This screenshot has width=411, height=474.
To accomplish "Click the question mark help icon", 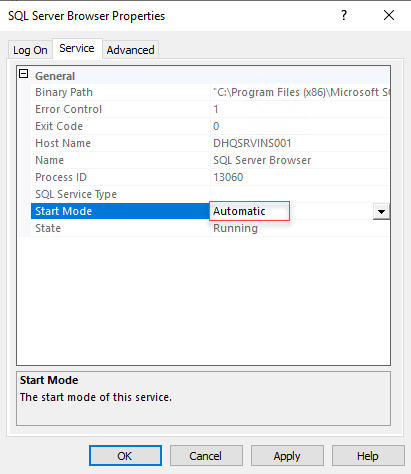I will click(344, 15).
